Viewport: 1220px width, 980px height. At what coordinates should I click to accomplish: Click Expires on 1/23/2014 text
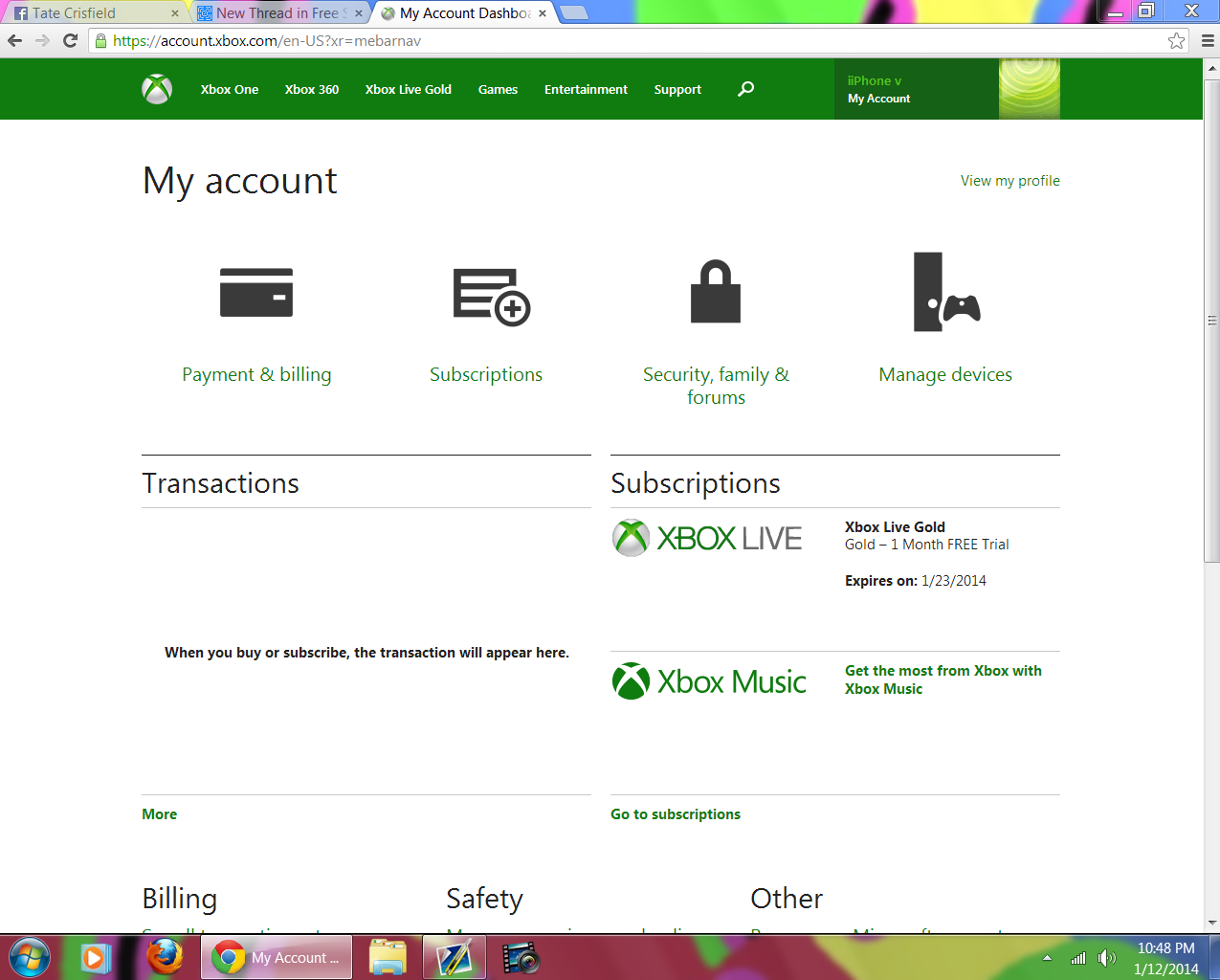pyautogui.click(x=916, y=580)
